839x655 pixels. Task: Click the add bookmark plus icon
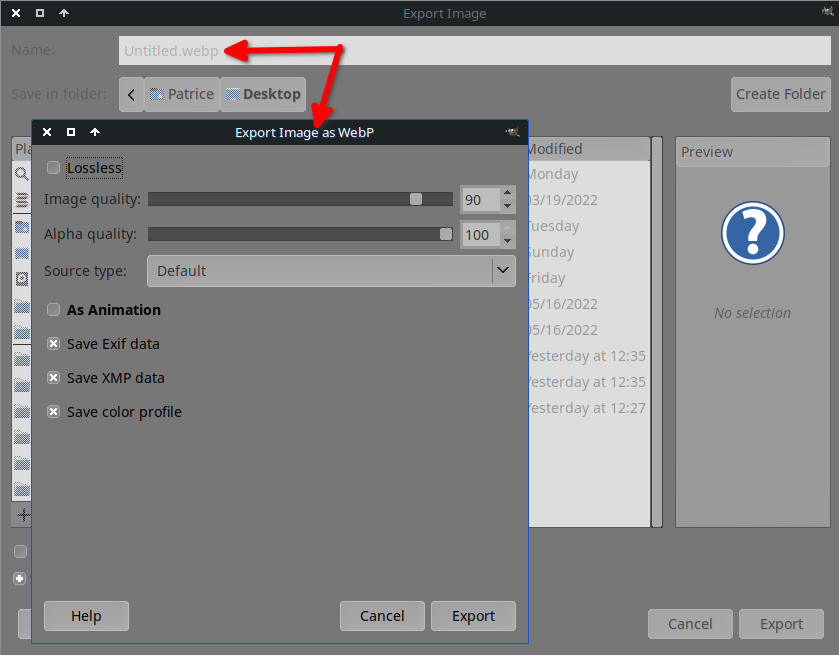23,515
